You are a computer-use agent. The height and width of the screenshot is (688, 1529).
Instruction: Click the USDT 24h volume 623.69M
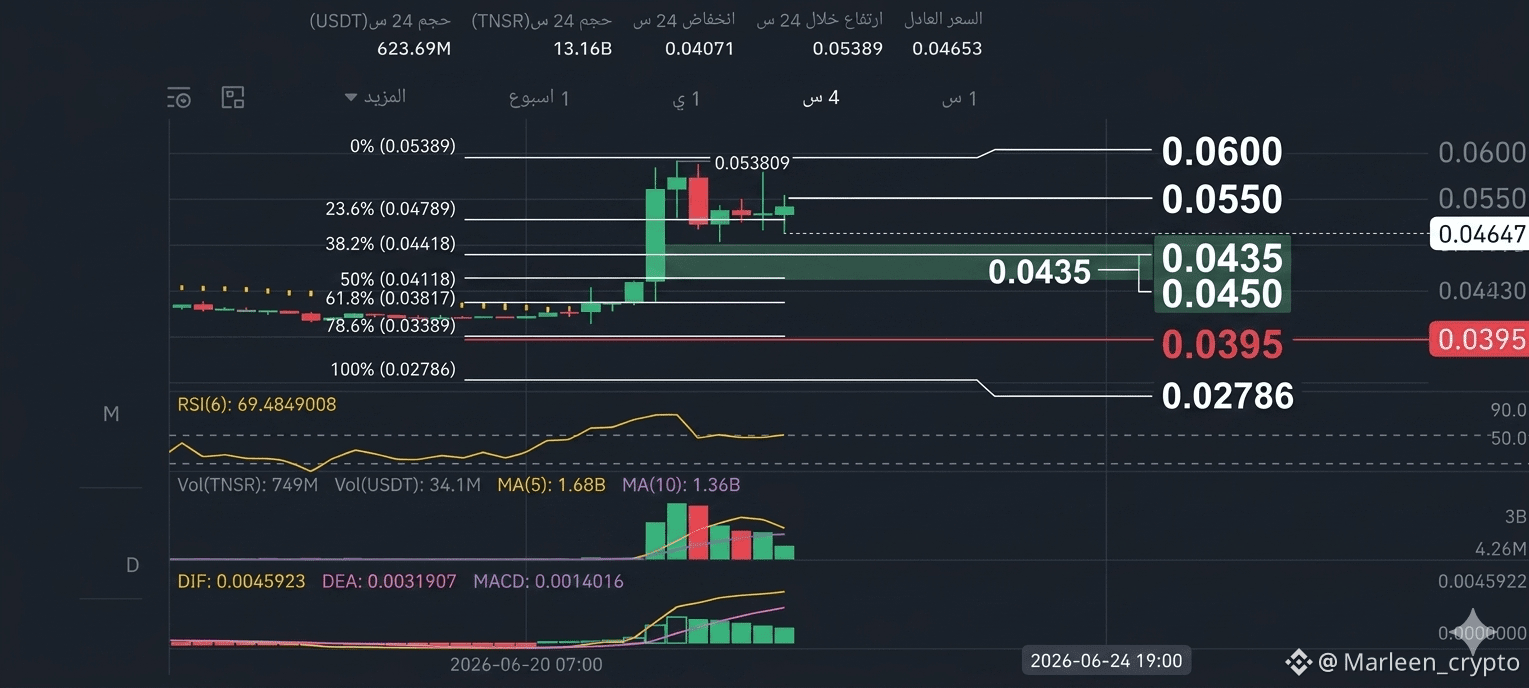pyautogui.click(x=414, y=48)
